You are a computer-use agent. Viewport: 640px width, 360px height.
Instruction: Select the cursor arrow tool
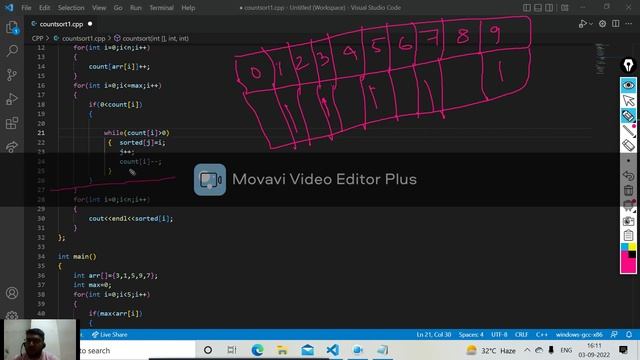628,100
